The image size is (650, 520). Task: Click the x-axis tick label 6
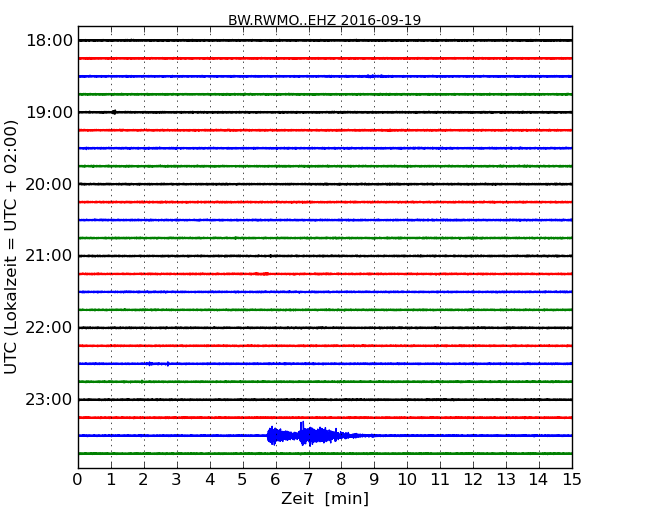pyautogui.click(x=275, y=480)
